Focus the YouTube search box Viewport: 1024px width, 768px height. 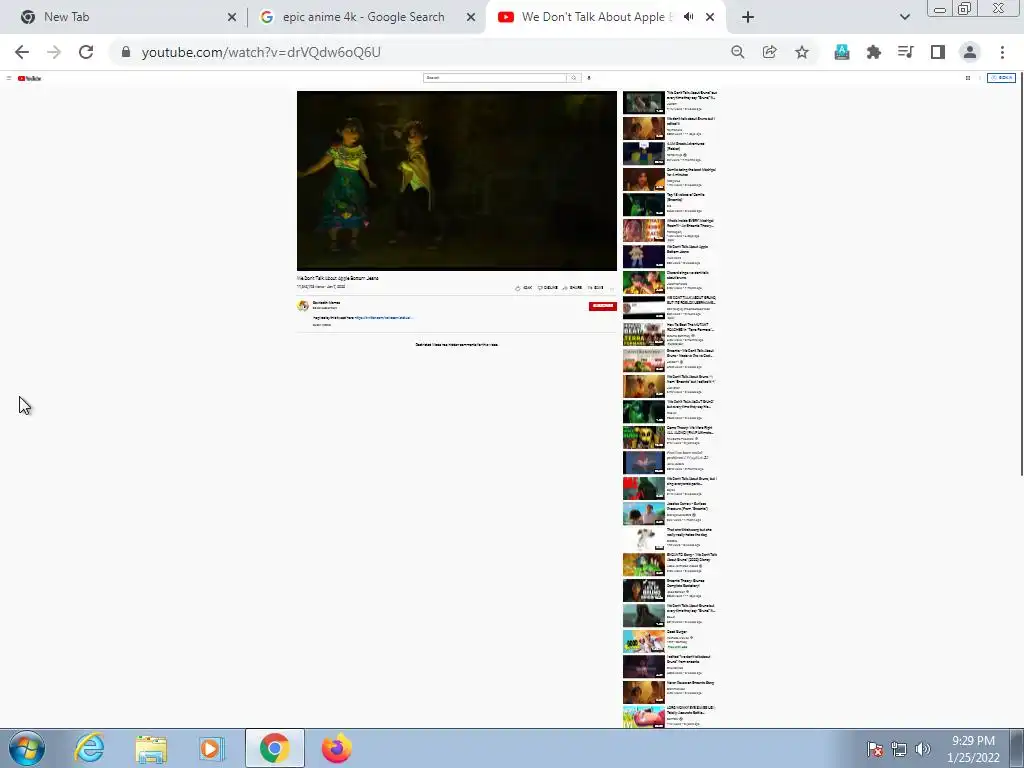(x=494, y=78)
